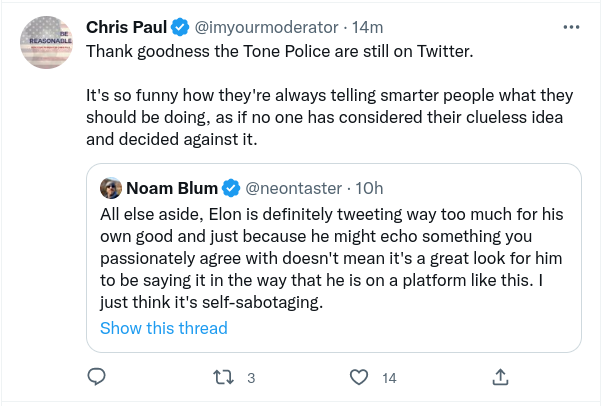Share the tweet via the share icon
This screenshot has height=406, width=602.
click(500, 377)
